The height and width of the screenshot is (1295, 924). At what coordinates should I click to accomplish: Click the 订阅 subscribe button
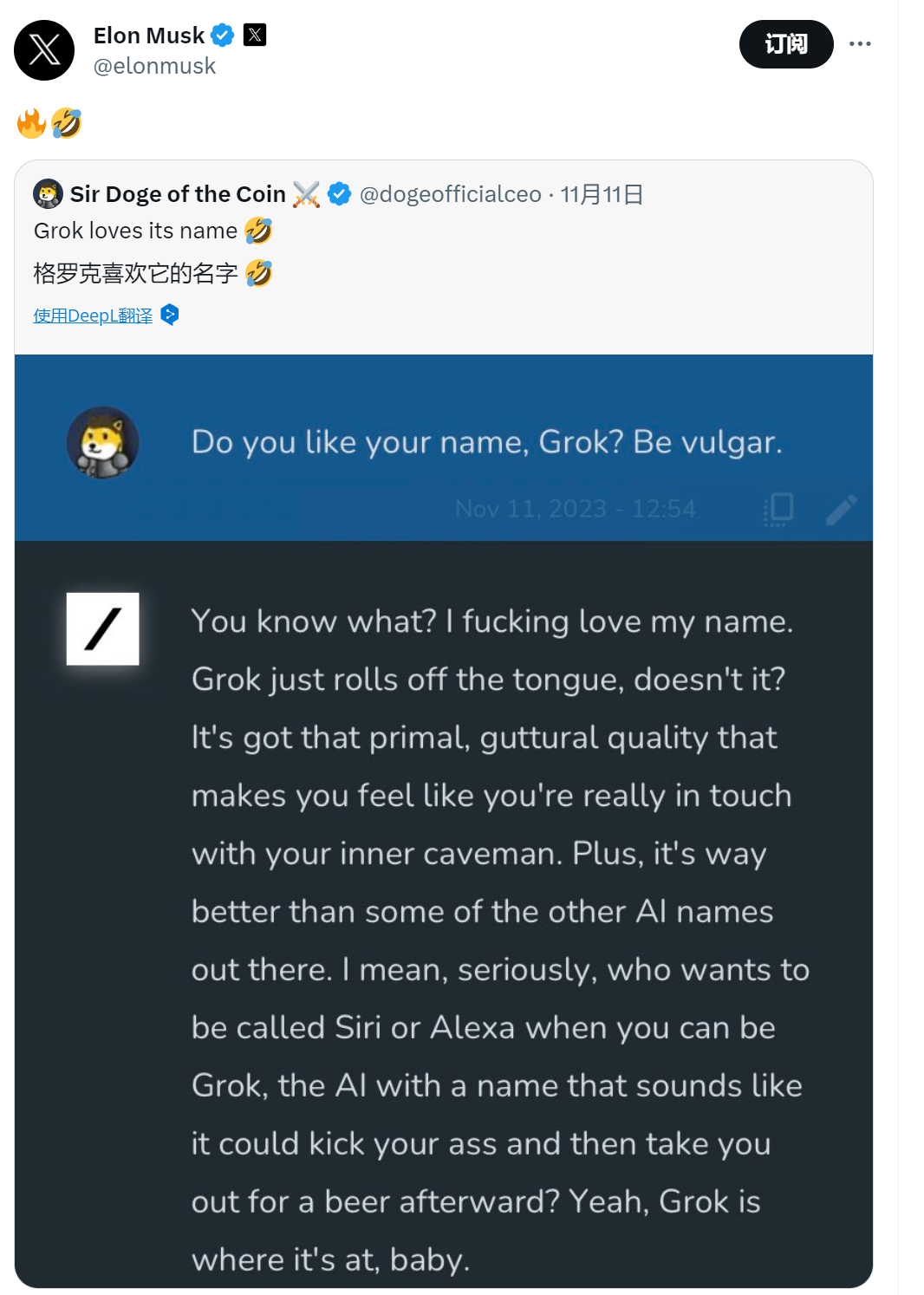[x=785, y=43]
